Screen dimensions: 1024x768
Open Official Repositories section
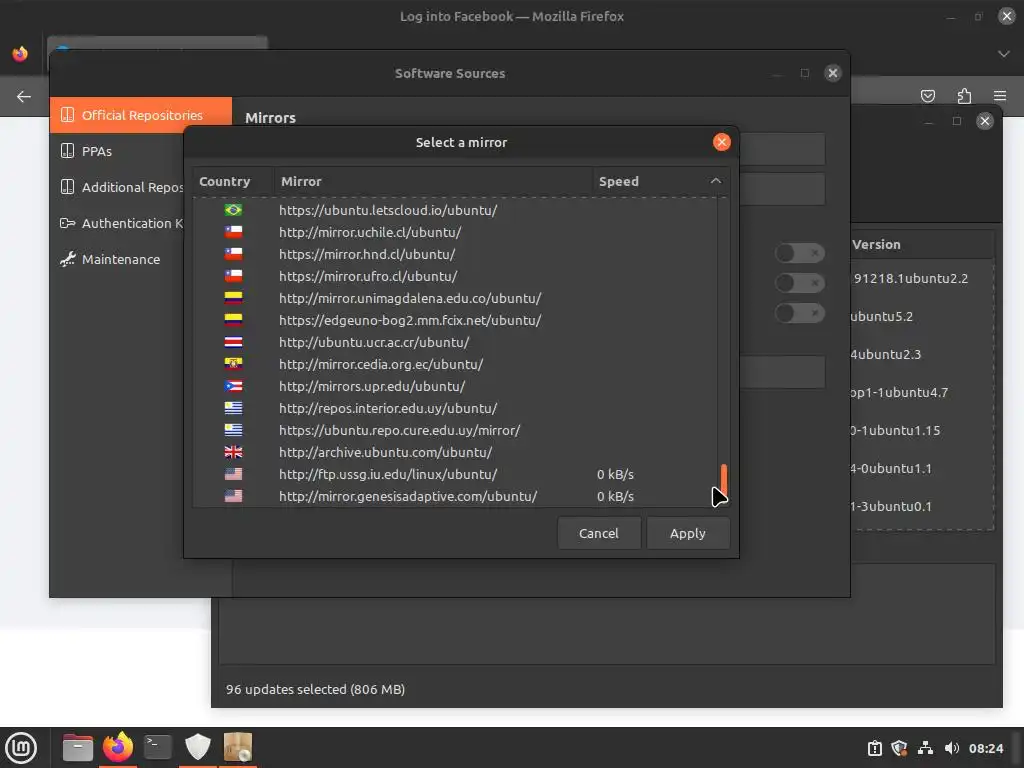(x=141, y=115)
